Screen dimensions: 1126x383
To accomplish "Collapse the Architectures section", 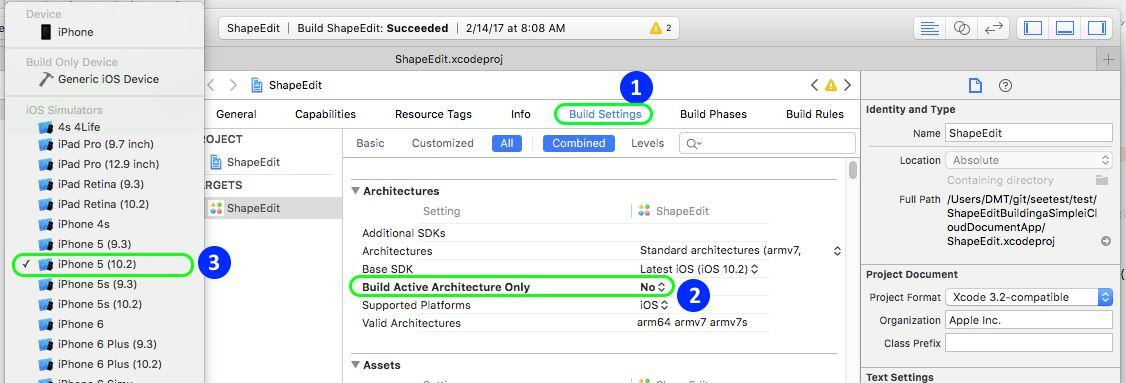I will click(x=354, y=191).
